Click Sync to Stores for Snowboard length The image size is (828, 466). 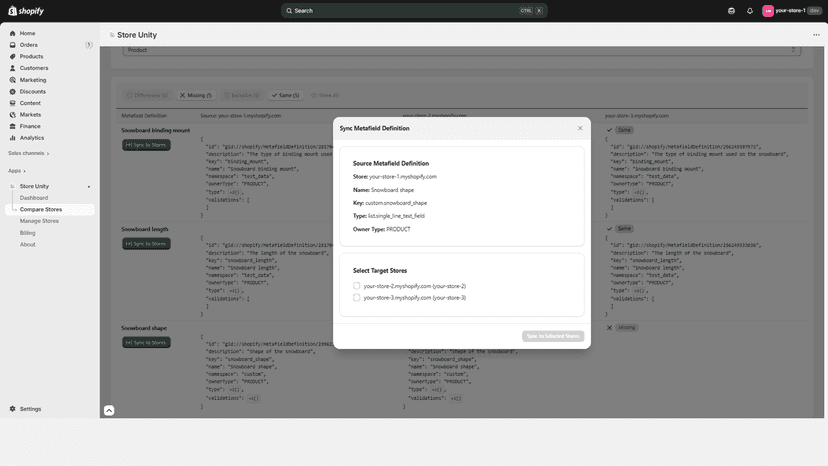tap(146, 244)
